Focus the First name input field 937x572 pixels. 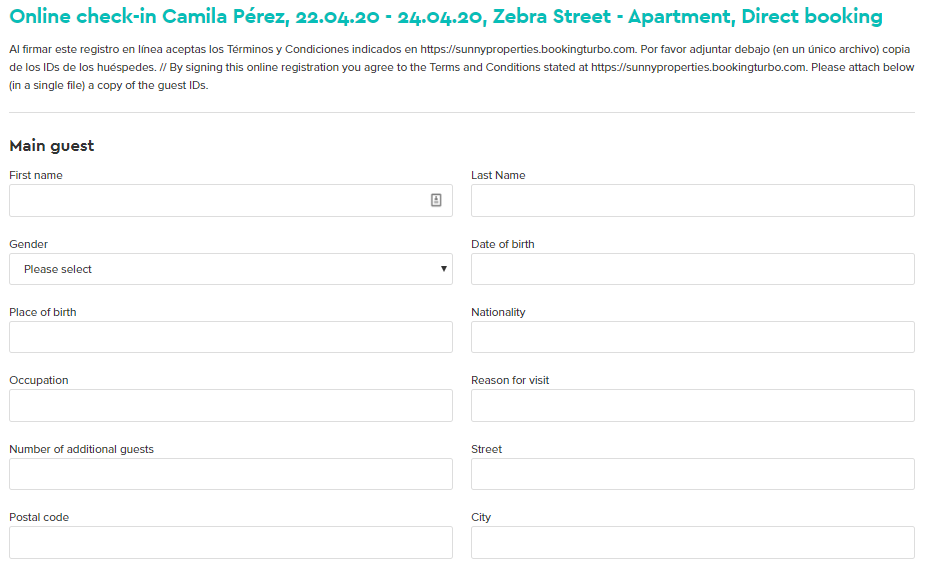click(x=231, y=200)
